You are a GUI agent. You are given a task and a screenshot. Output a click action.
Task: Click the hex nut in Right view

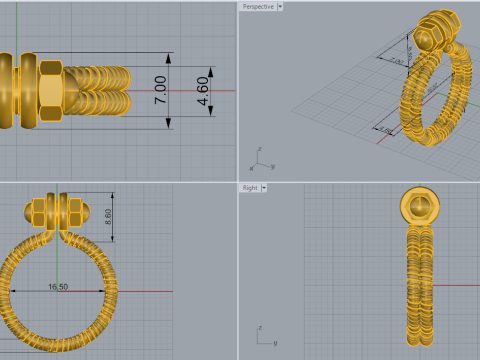(x=420, y=206)
